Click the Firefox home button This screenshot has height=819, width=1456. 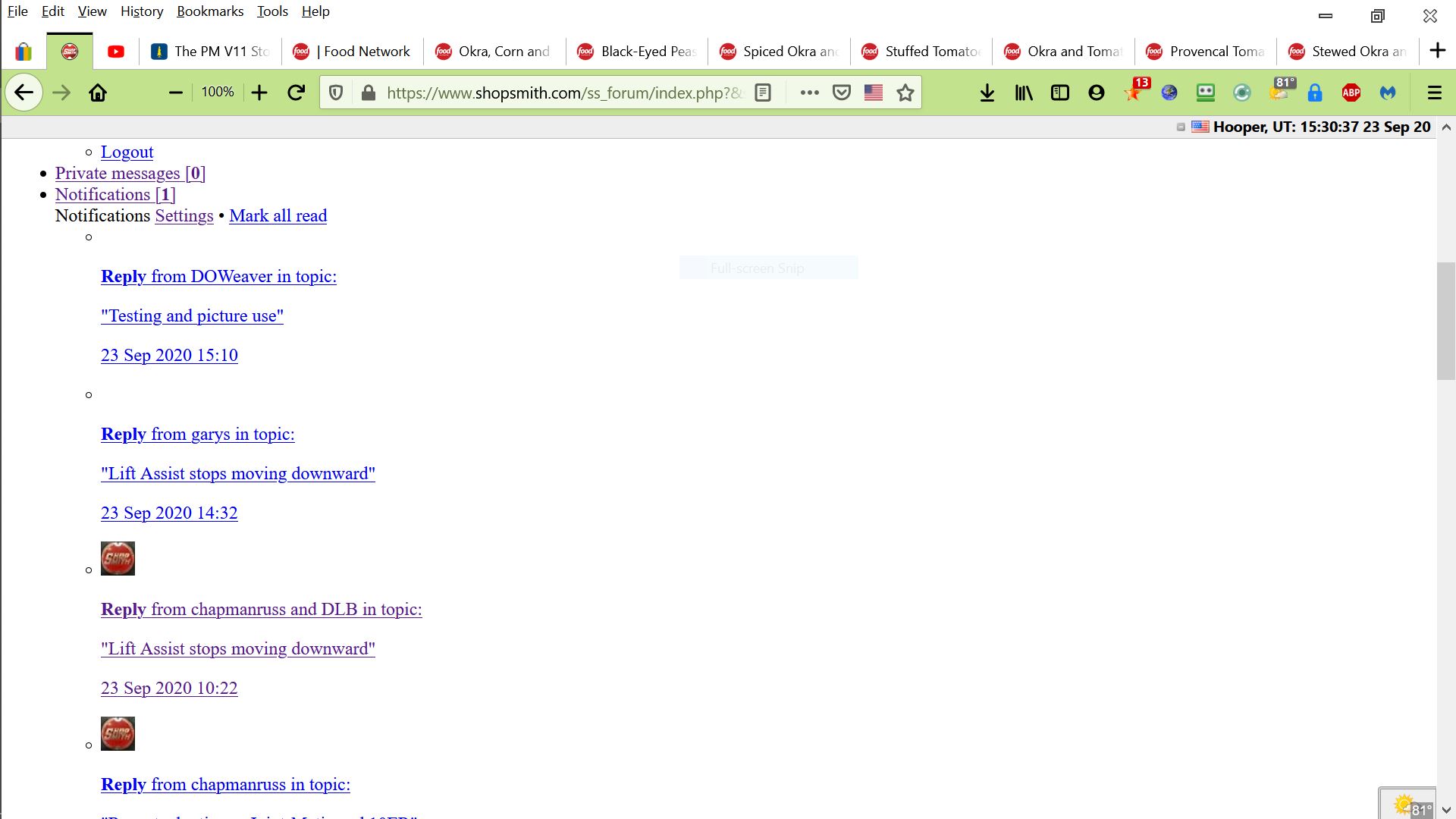tap(98, 93)
